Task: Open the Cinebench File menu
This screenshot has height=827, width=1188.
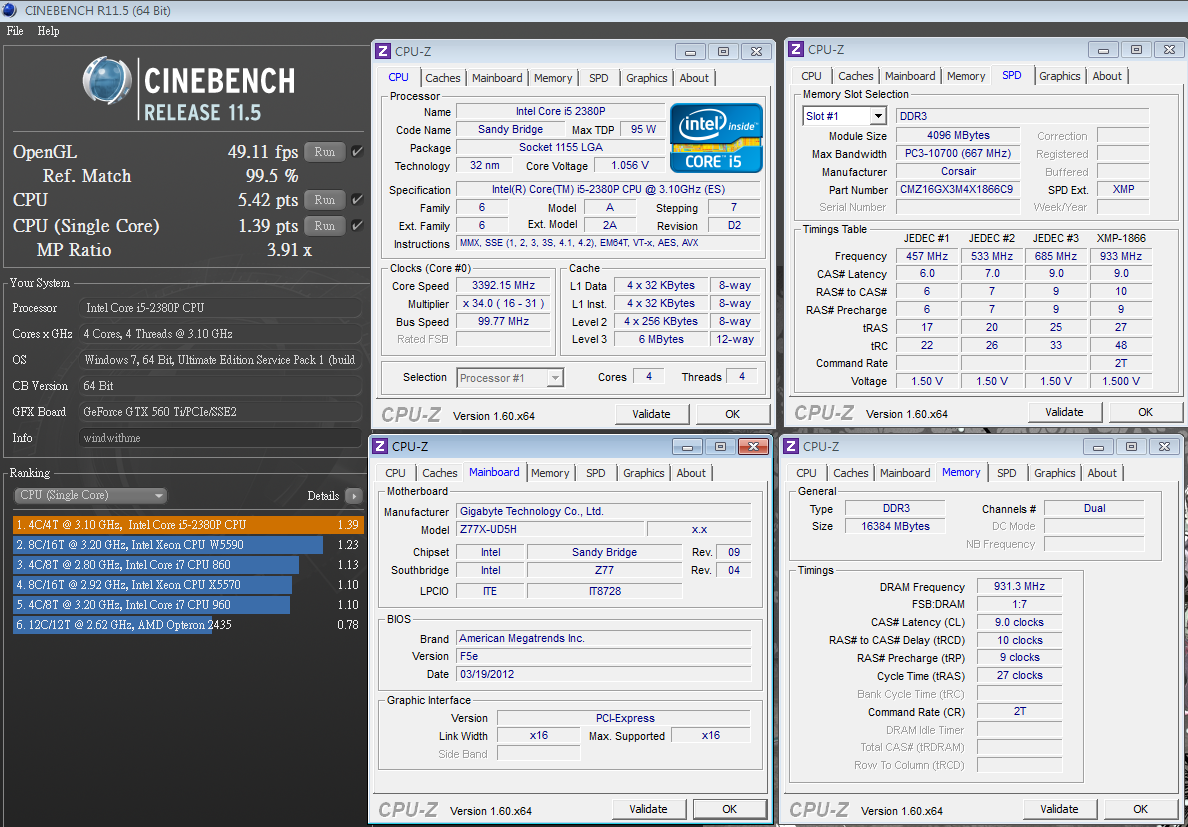Action: 15,31
